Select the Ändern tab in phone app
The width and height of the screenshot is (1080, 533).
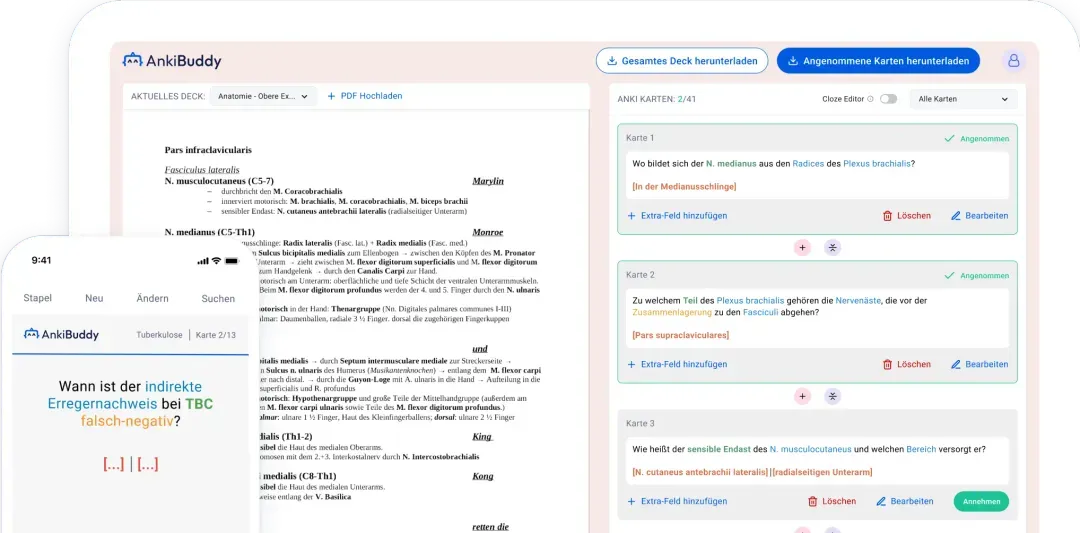coord(152,298)
